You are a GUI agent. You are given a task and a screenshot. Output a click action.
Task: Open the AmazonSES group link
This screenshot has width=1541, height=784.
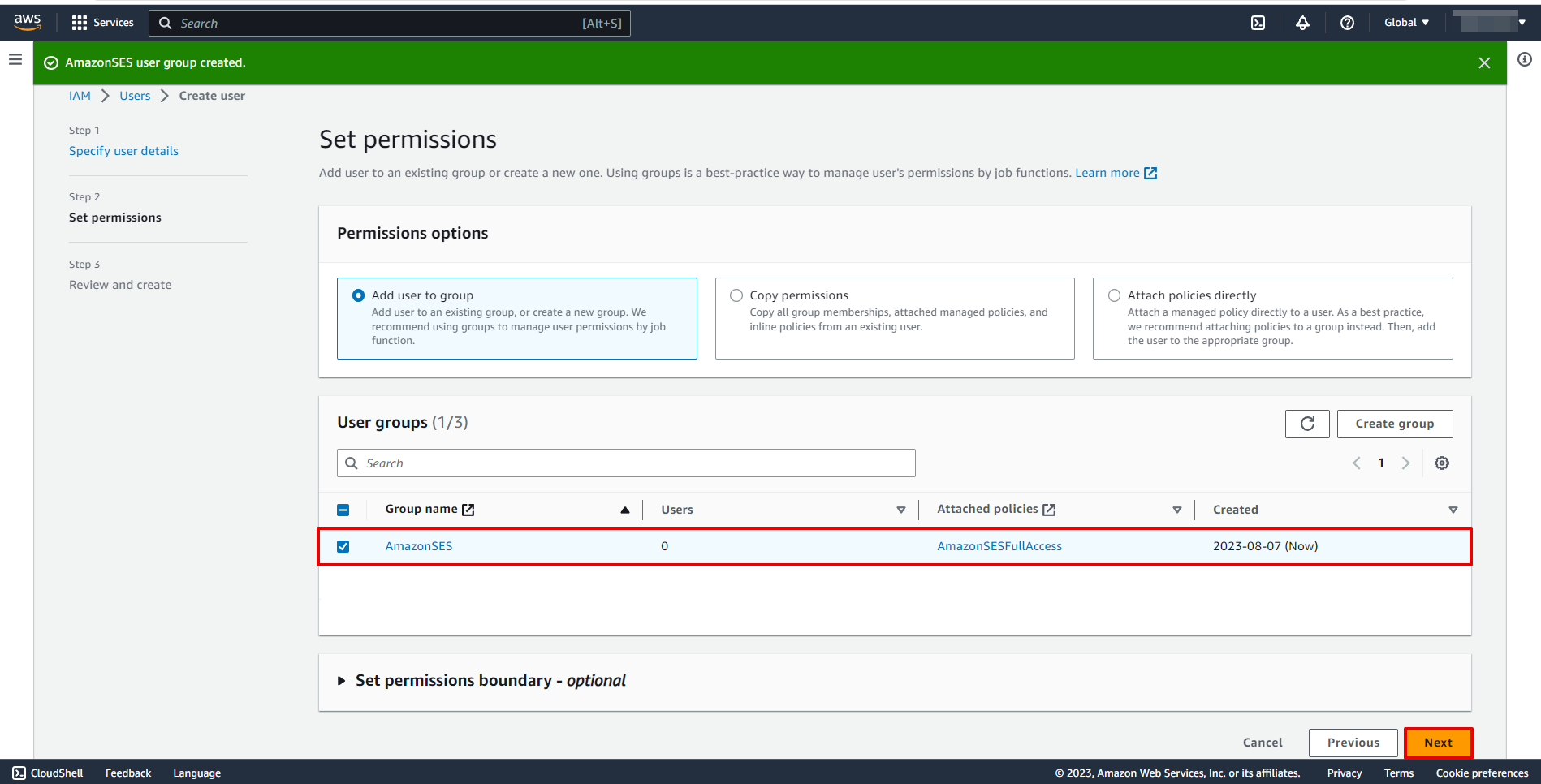click(x=419, y=546)
